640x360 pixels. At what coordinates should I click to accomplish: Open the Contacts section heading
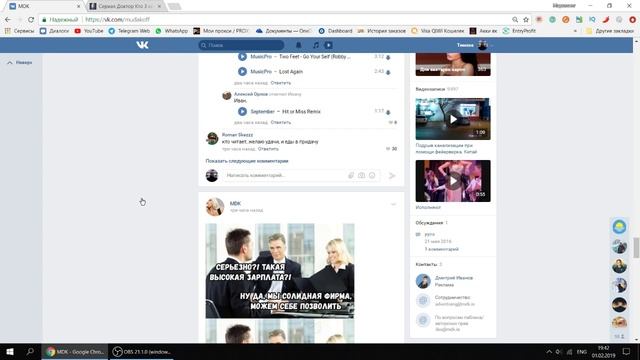(426, 264)
